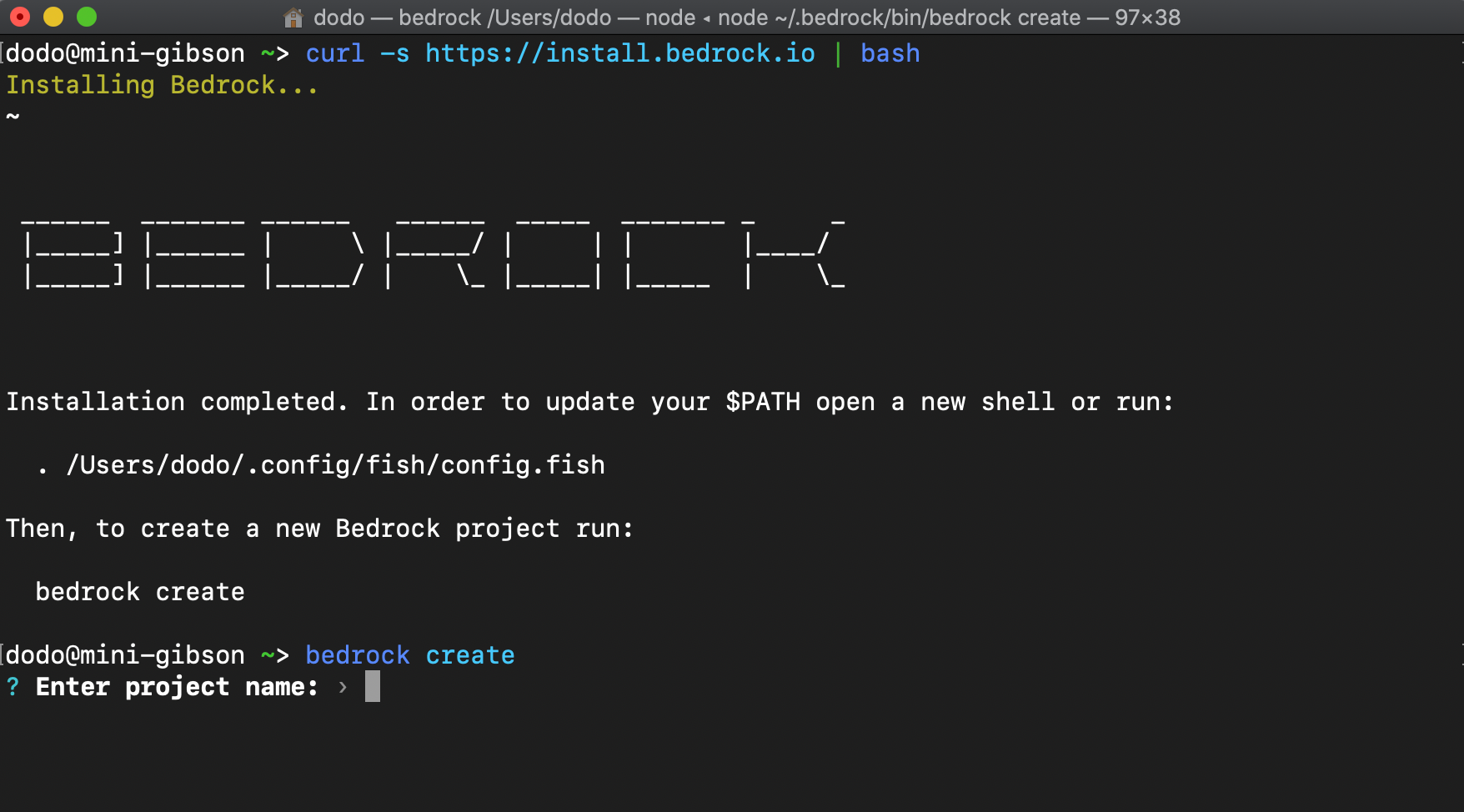The width and height of the screenshot is (1464, 812).
Task: Click the blue question mark prompt symbol
Action: 13,687
